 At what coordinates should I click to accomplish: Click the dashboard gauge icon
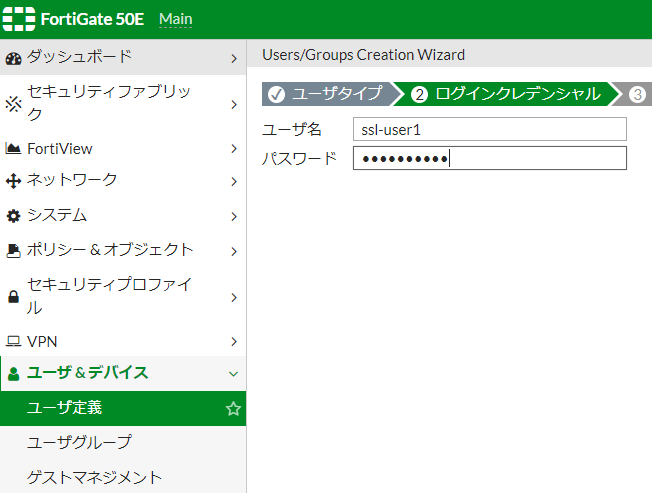coord(13,59)
